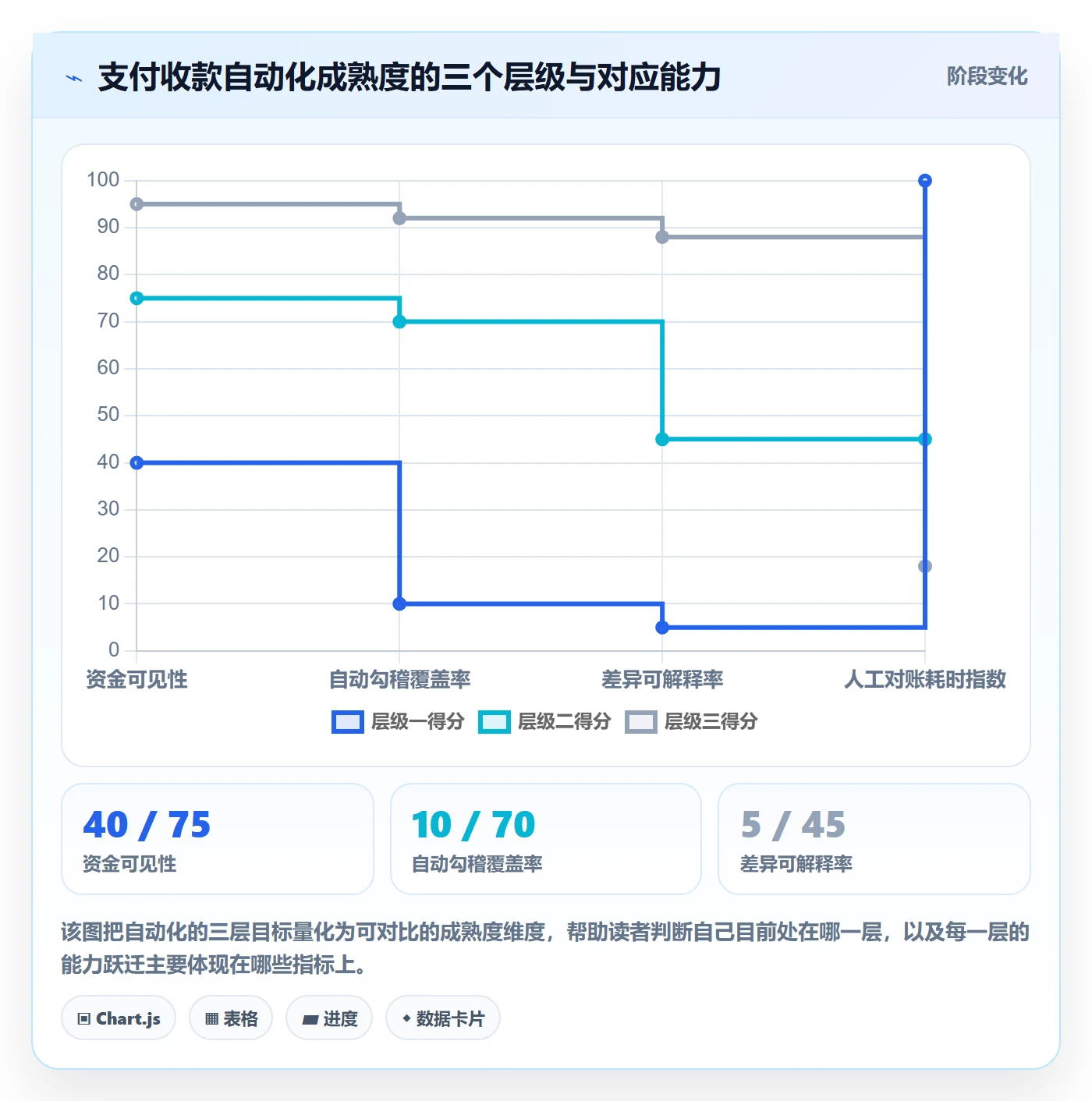This screenshot has height=1101, width=1092.
Task: Click the 层级二 data point at 资金可见性 75
Action: point(136,299)
